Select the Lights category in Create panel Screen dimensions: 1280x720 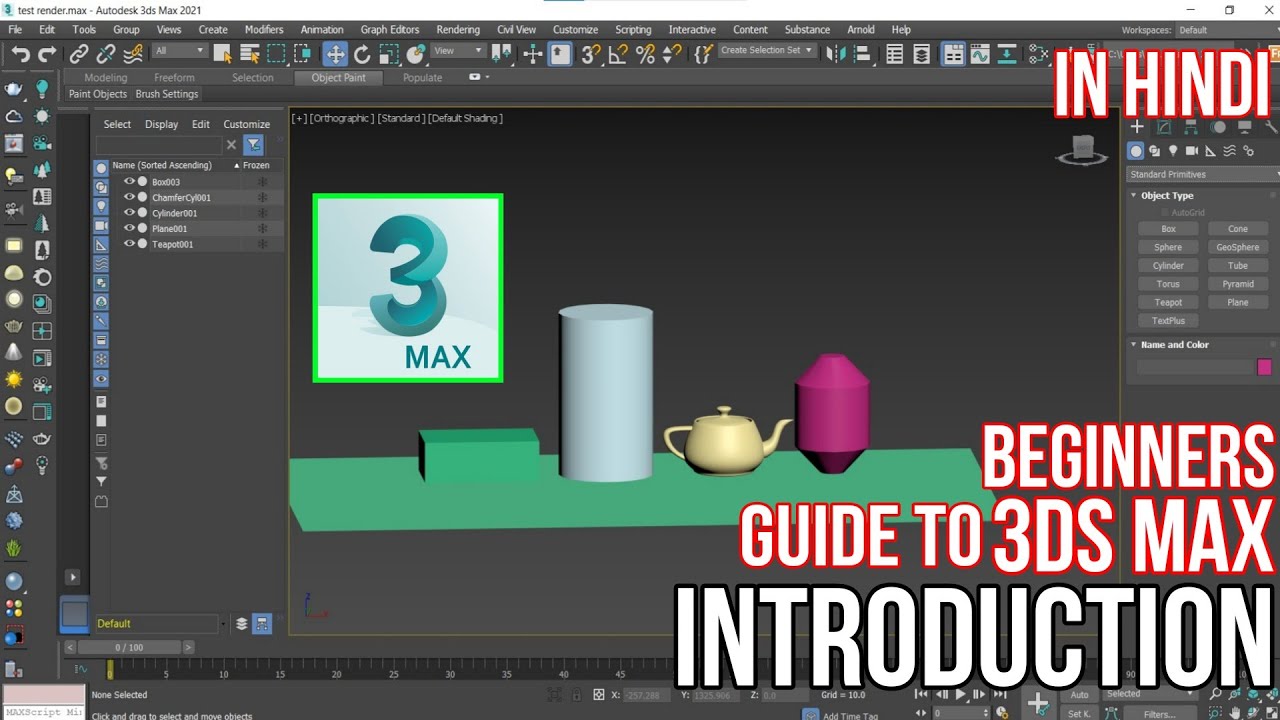[x=1173, y=151]
